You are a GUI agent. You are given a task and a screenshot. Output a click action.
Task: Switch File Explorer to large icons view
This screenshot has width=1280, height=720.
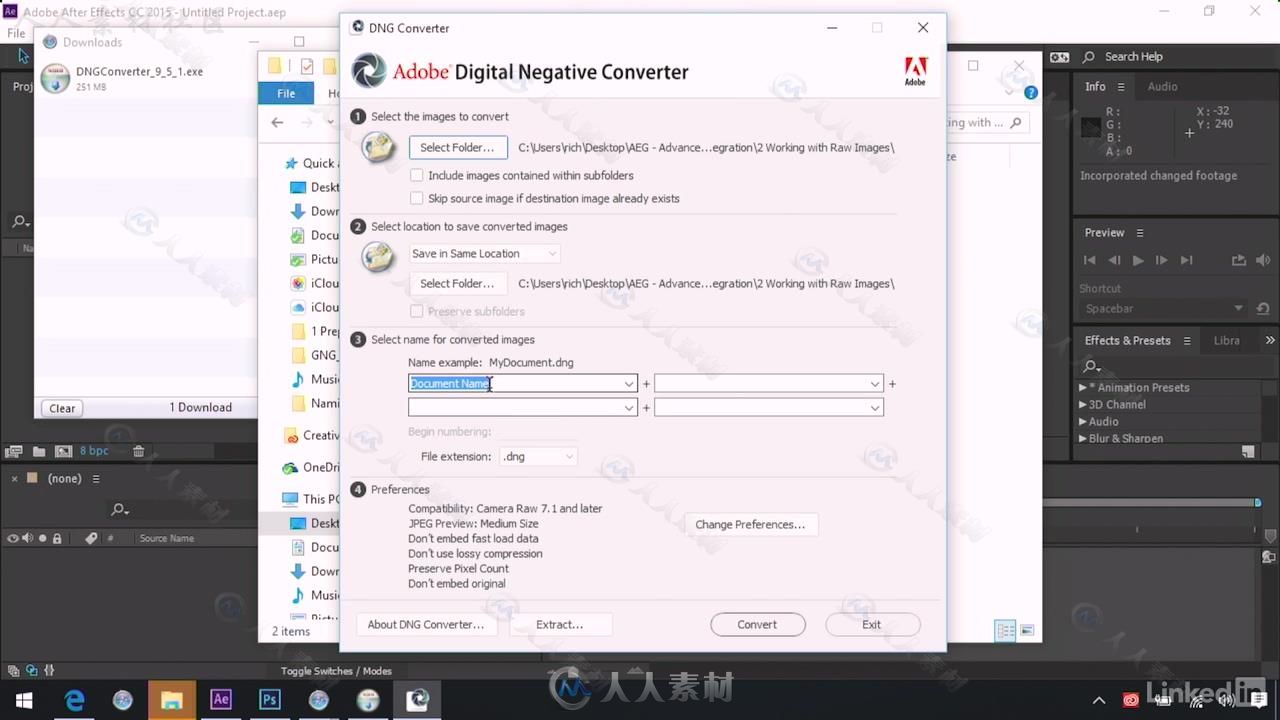[x=1027, y=630]
